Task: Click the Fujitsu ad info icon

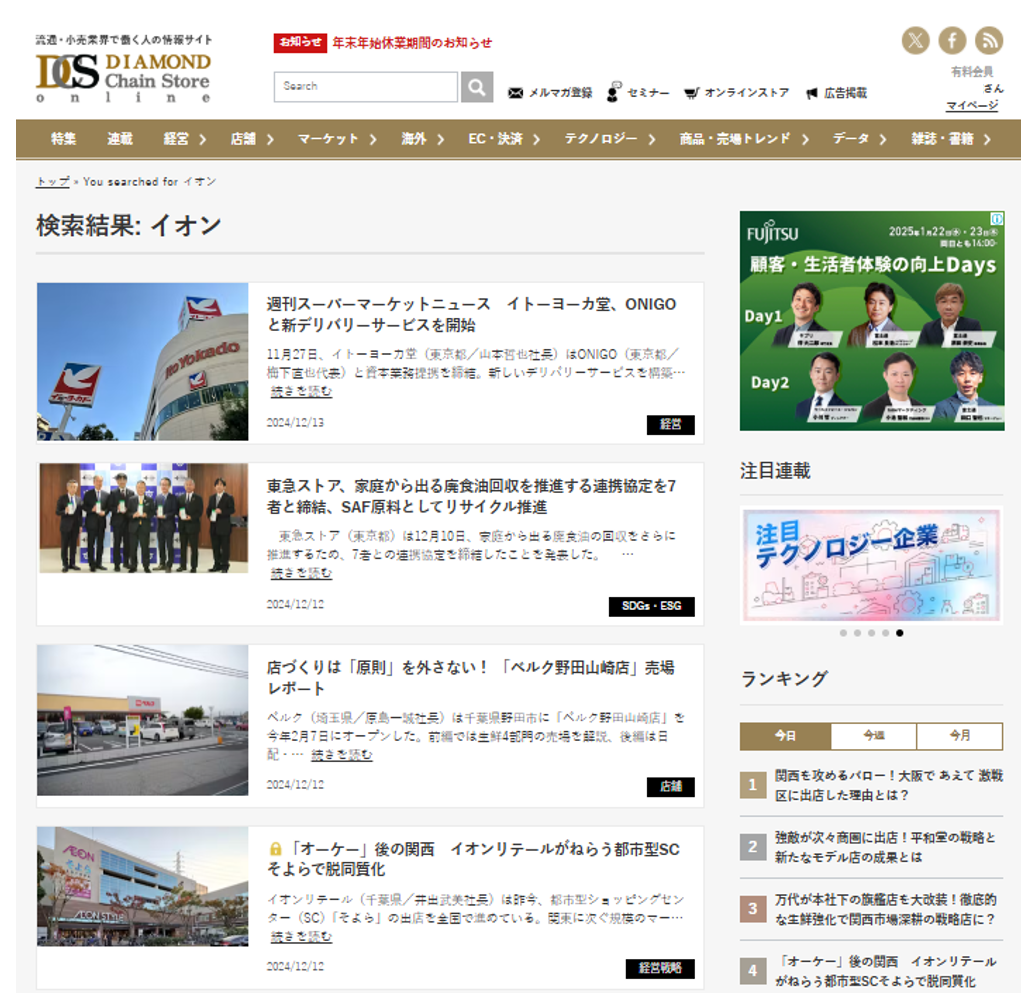Action: pos(996,219)
